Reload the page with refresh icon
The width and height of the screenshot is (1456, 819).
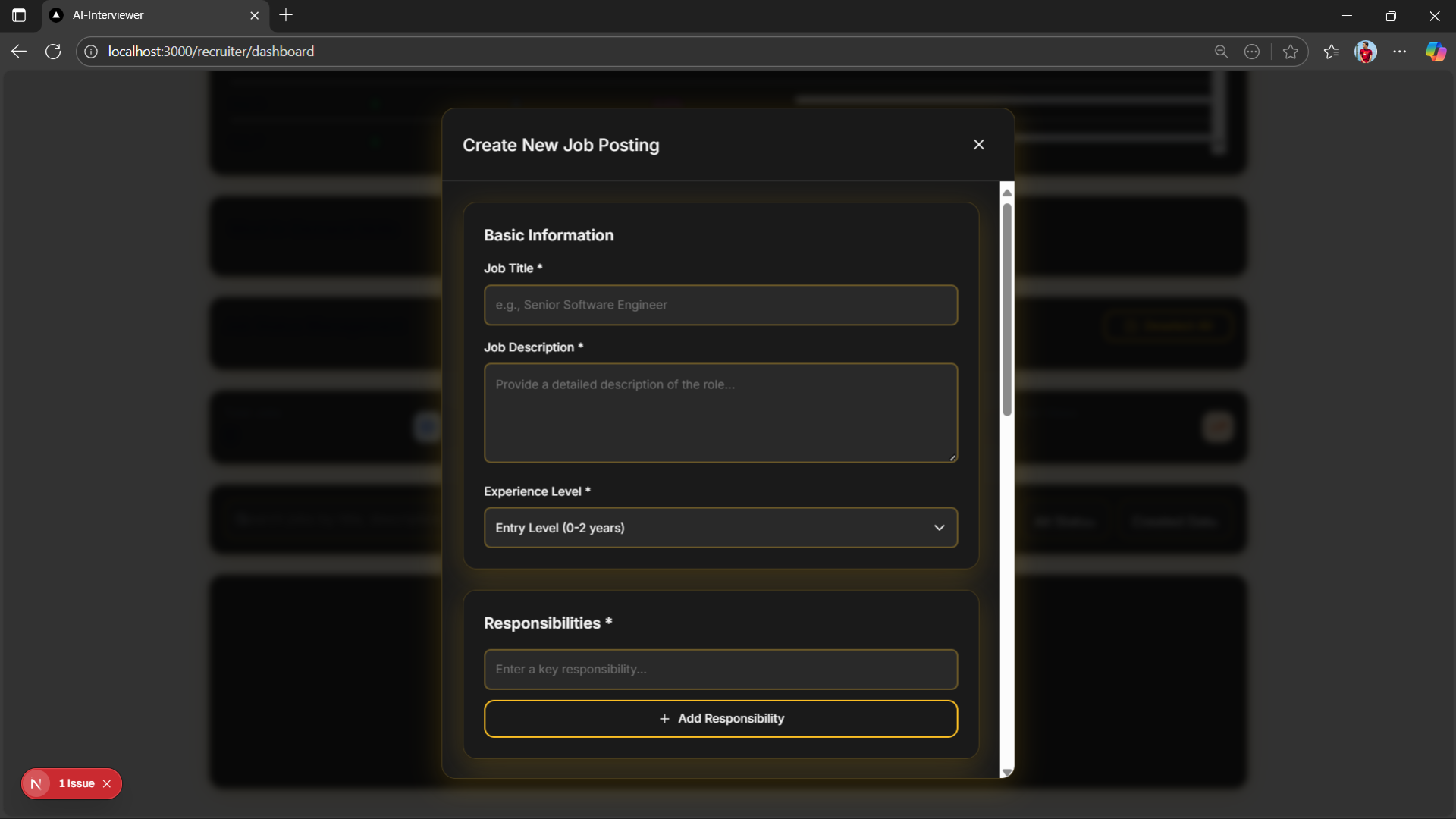pos(53,52)
